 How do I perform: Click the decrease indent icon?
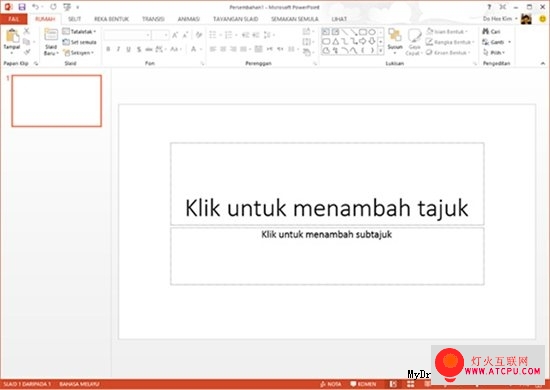(246, 35)
